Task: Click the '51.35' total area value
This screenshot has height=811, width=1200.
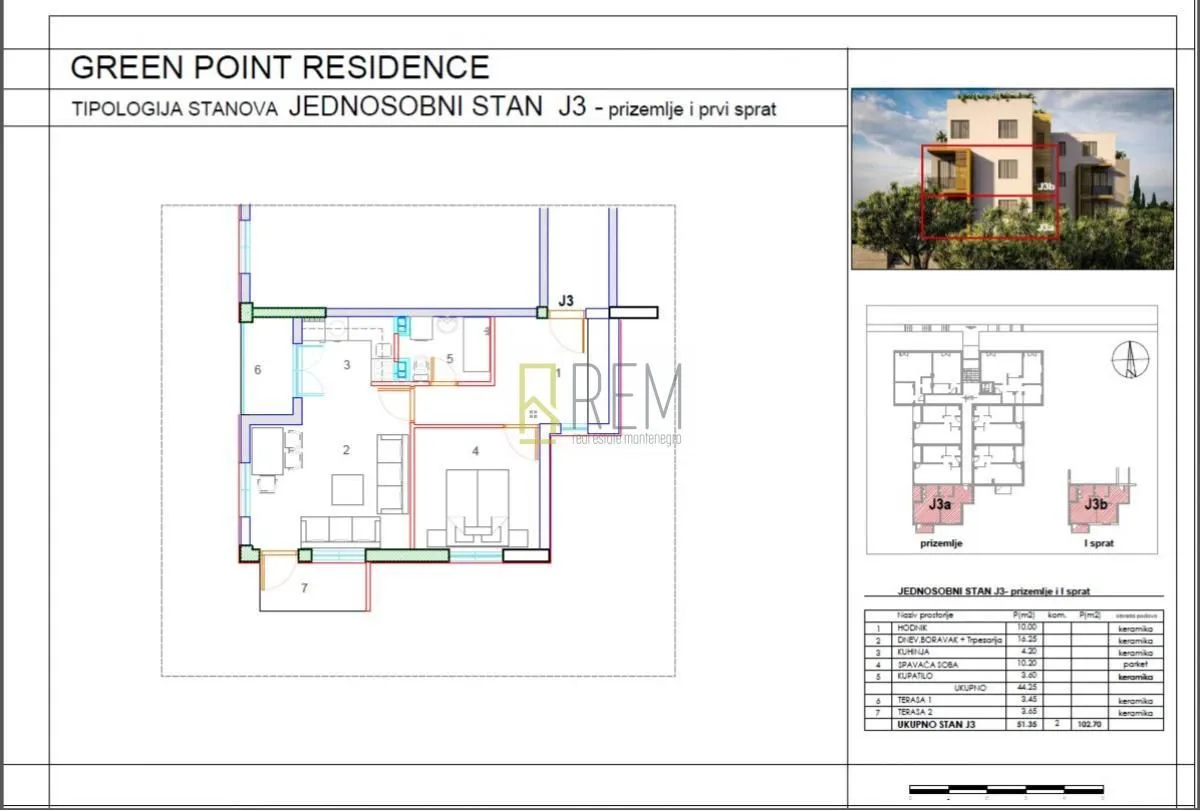Action: (1027, 724)
